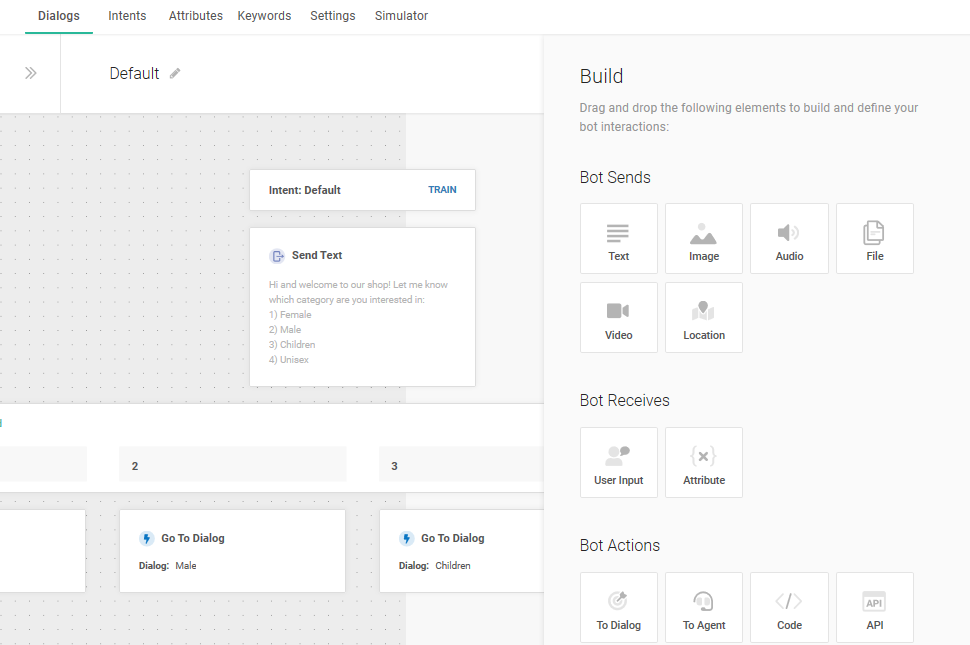Select the Text element in Bot Sends
This screenshot has width=970, height=645.
tap(618, 239)
